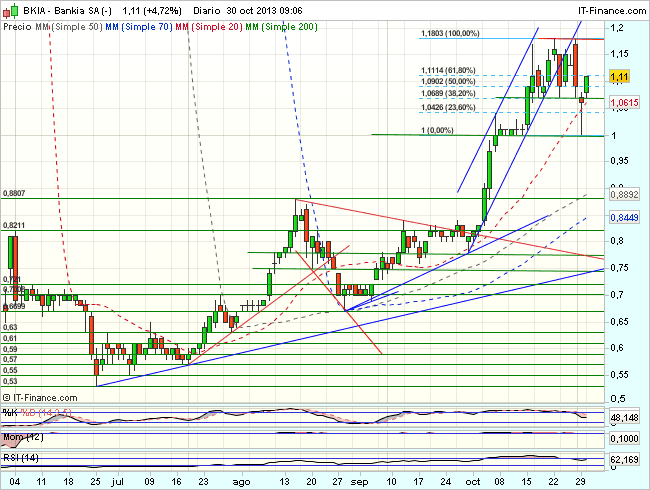Image resolution: width=650 pixels, height=490 pixels.
Task: Click the 0,57 support level label
Action: tap(10, 359)
